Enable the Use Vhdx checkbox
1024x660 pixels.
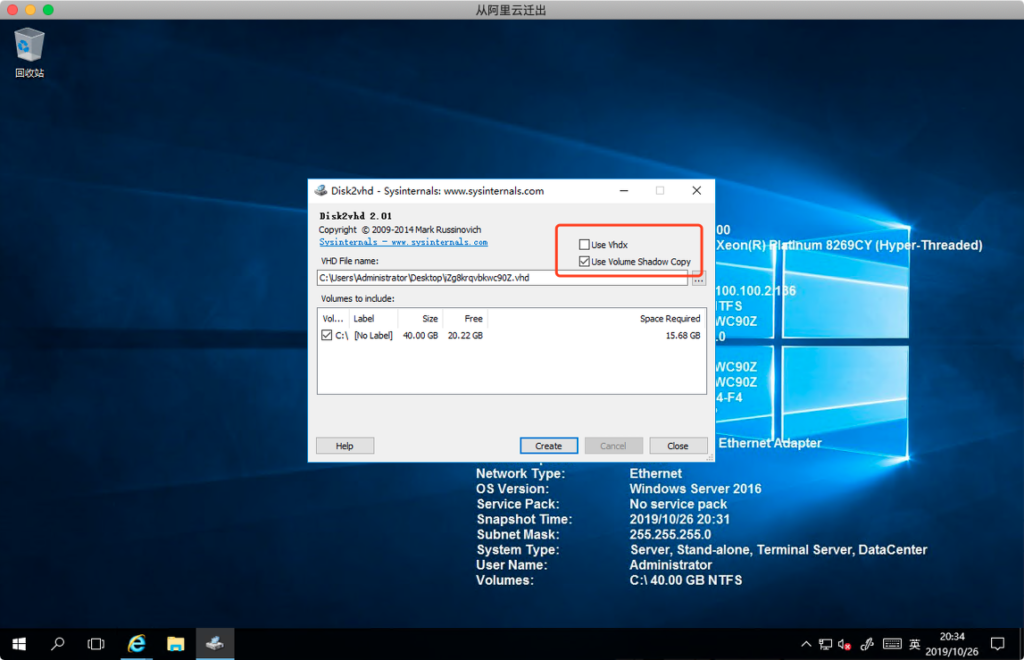tap(584, 245)
